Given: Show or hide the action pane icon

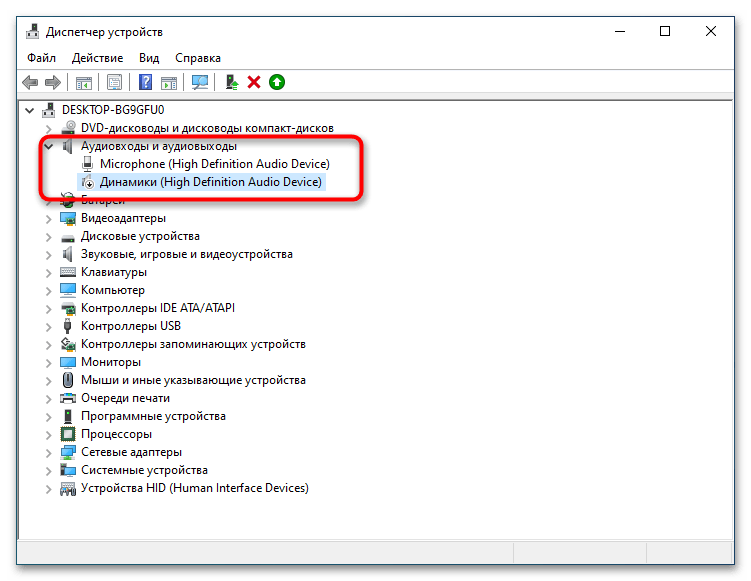Looking at the screenshot, I should 169,82.
